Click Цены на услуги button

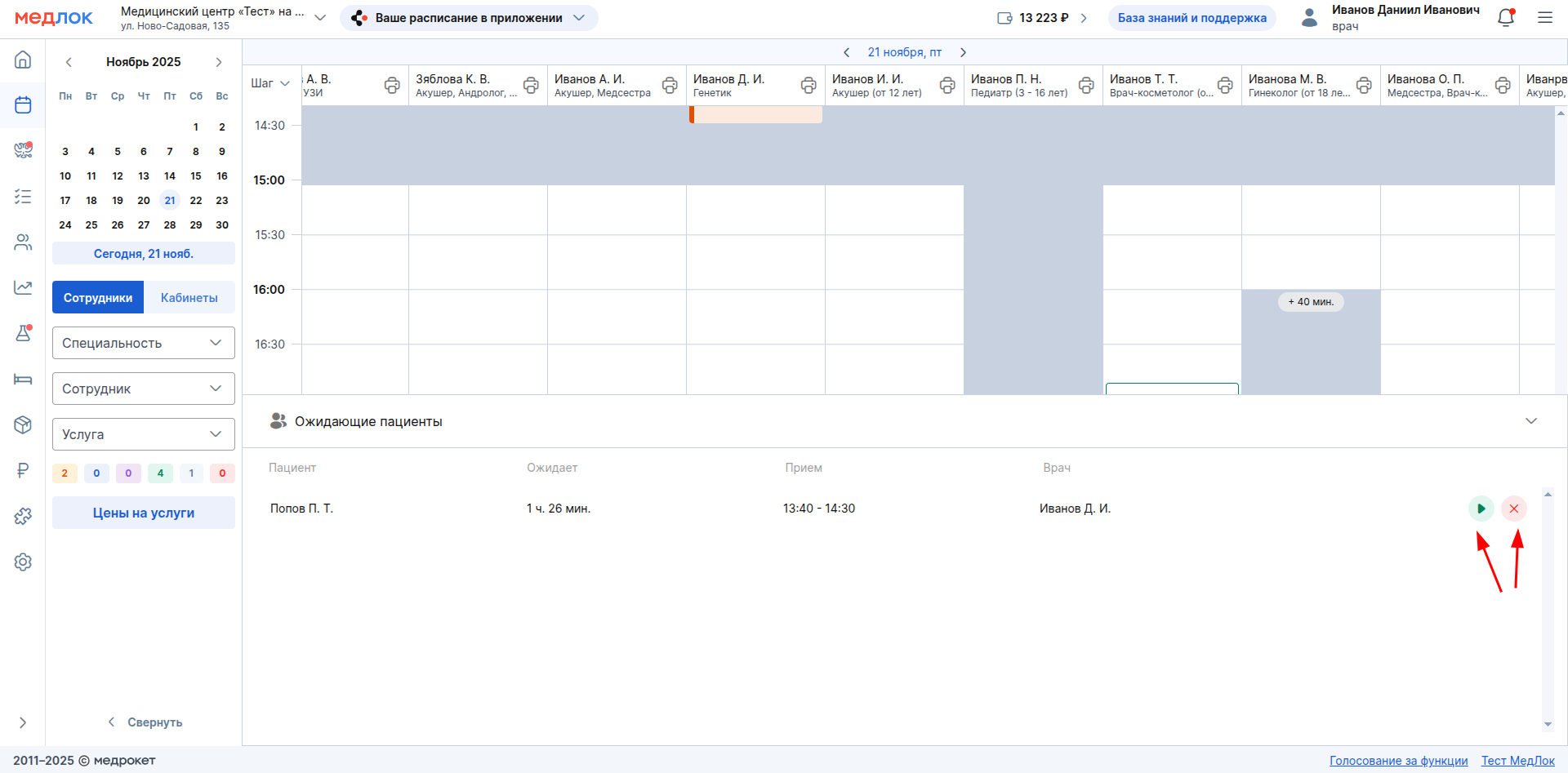pos(143,513)
